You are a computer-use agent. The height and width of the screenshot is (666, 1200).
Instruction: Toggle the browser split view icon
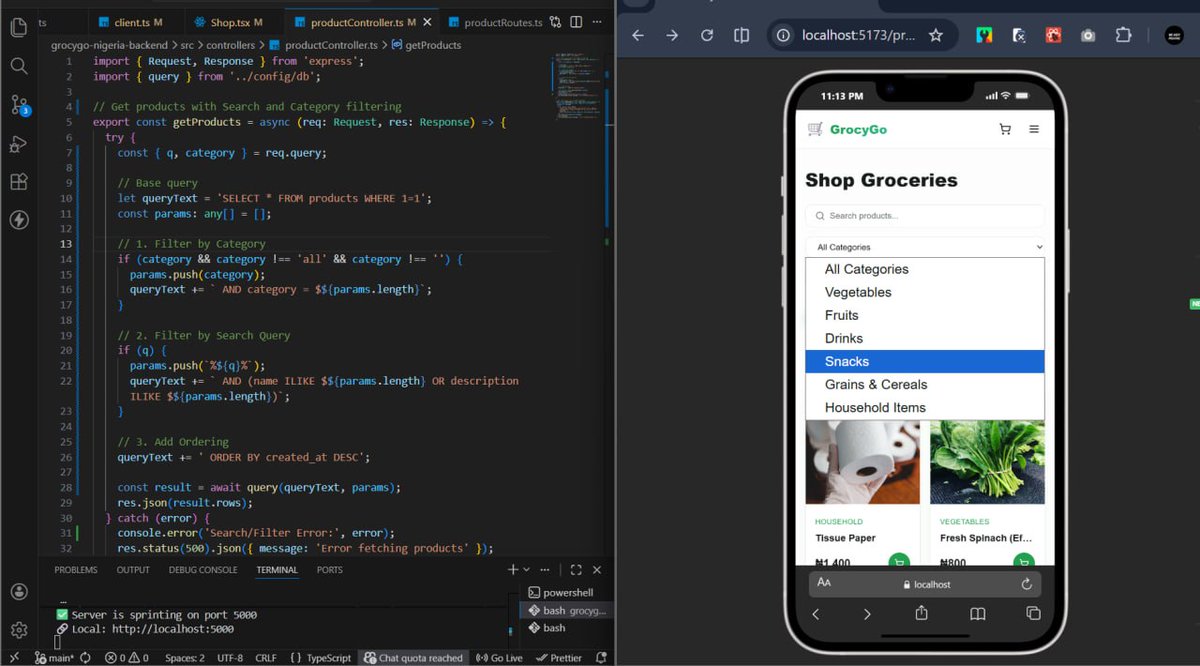tap(741, 35)
